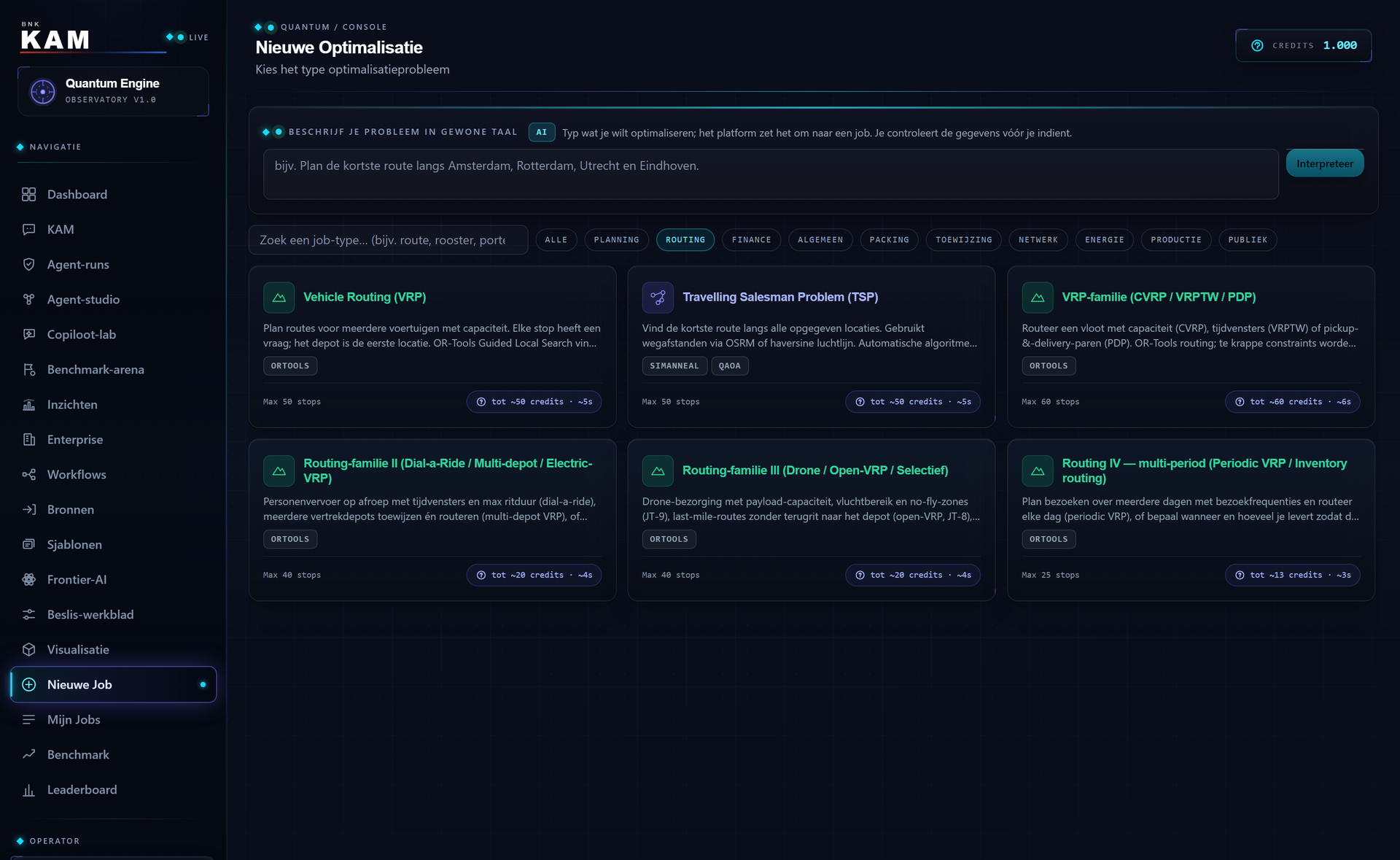Open the Vehicle Routing (VRP) card title
Viewport: 1400px width, 860px height.
point(365,297)
